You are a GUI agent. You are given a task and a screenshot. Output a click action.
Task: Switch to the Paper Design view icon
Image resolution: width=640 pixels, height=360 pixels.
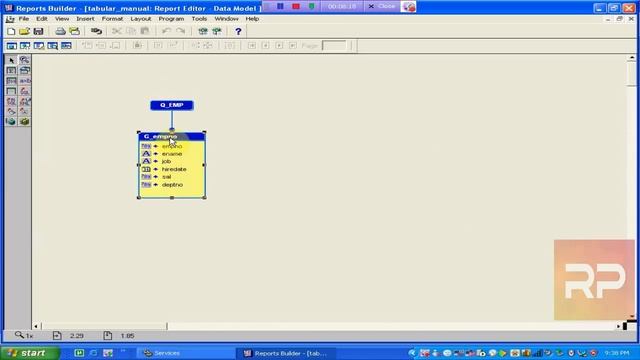[x=52, y=46]
